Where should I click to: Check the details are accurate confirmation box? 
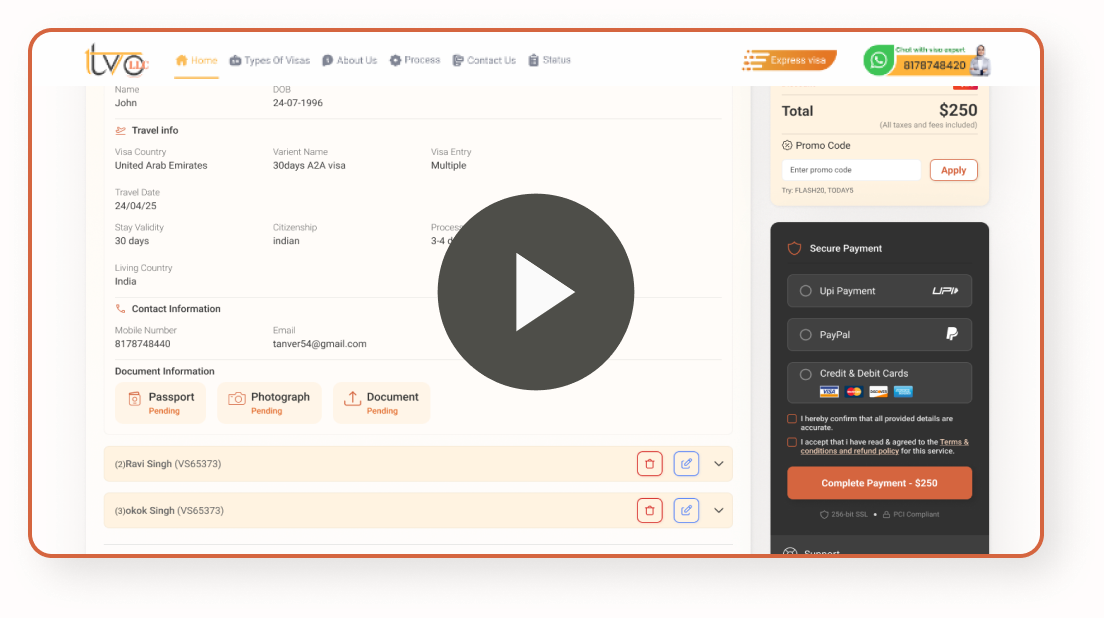pos(792,419)
